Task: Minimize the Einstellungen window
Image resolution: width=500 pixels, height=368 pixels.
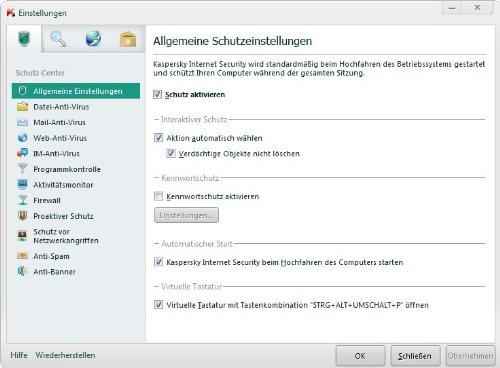Action: tap(452, 8)
